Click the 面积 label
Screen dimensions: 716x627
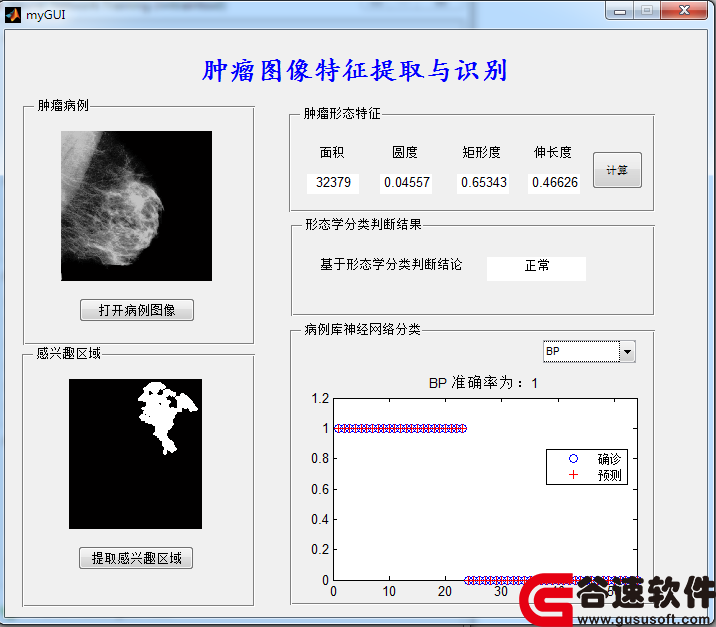pos(332,152)
